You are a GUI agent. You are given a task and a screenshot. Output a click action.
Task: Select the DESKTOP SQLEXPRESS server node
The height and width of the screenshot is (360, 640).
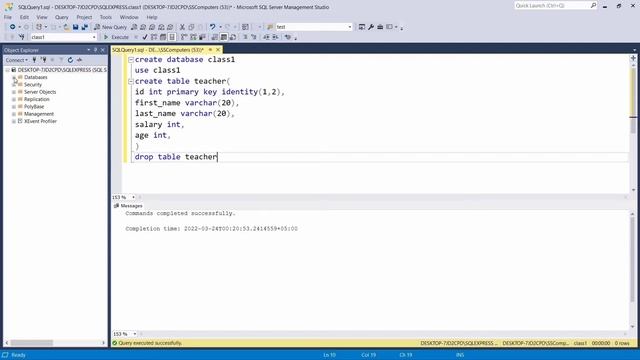tap(62, 70)
